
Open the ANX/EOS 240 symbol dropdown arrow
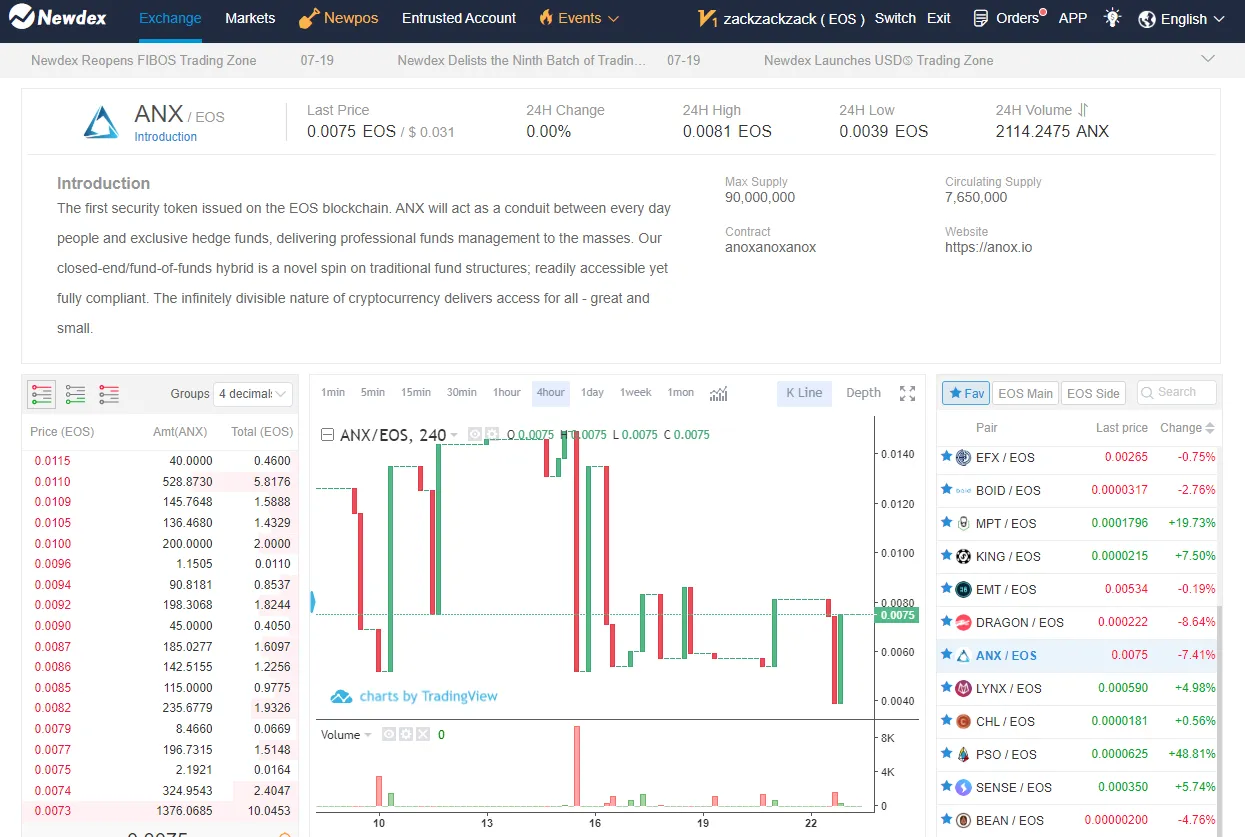pos(454,435)
